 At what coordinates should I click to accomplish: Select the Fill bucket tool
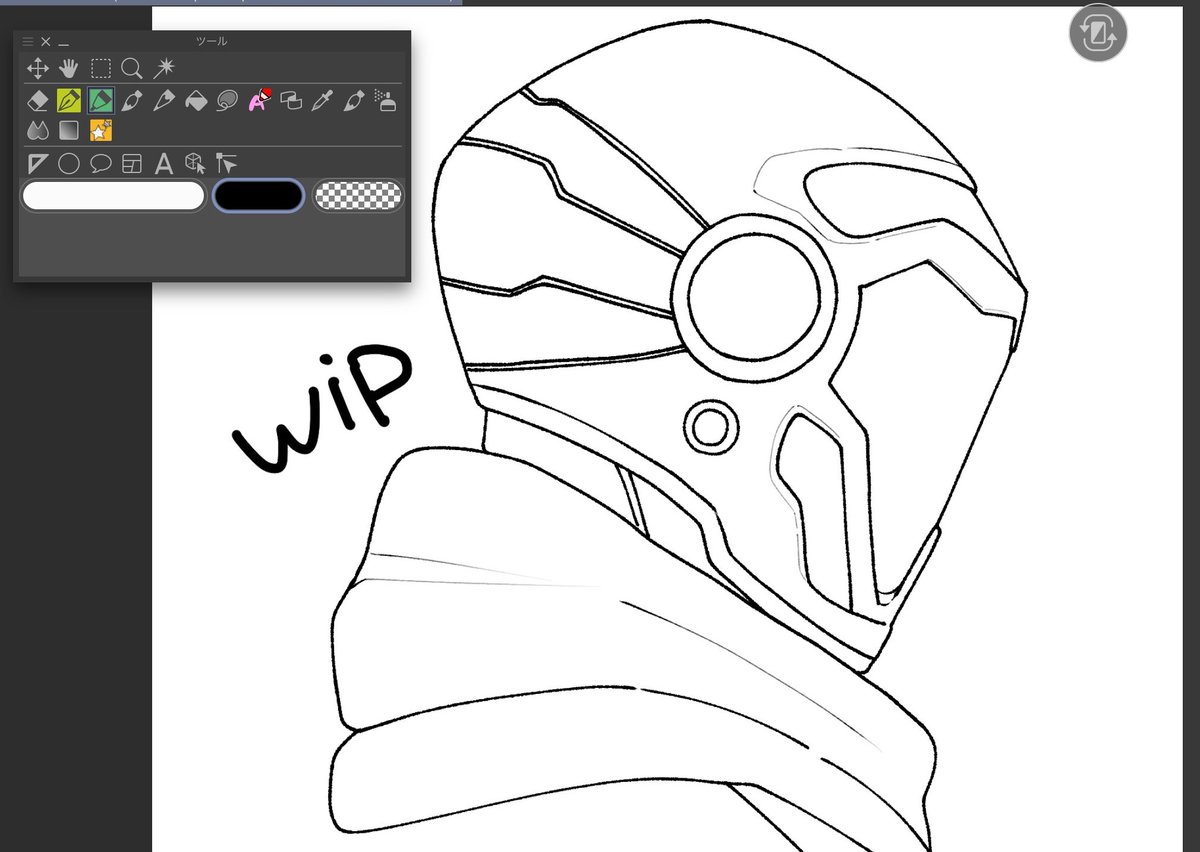[x=196, y=100]
